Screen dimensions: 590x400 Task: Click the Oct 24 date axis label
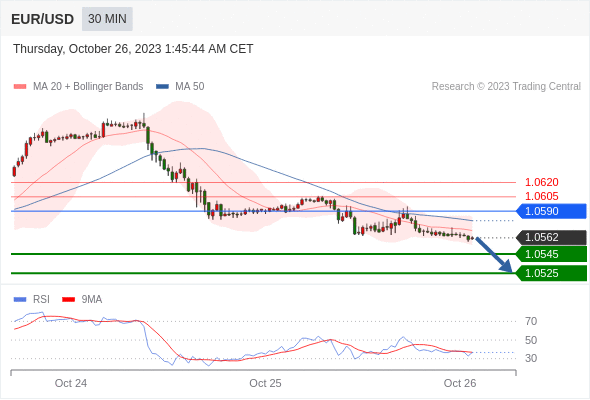click(x=71, y=383)
